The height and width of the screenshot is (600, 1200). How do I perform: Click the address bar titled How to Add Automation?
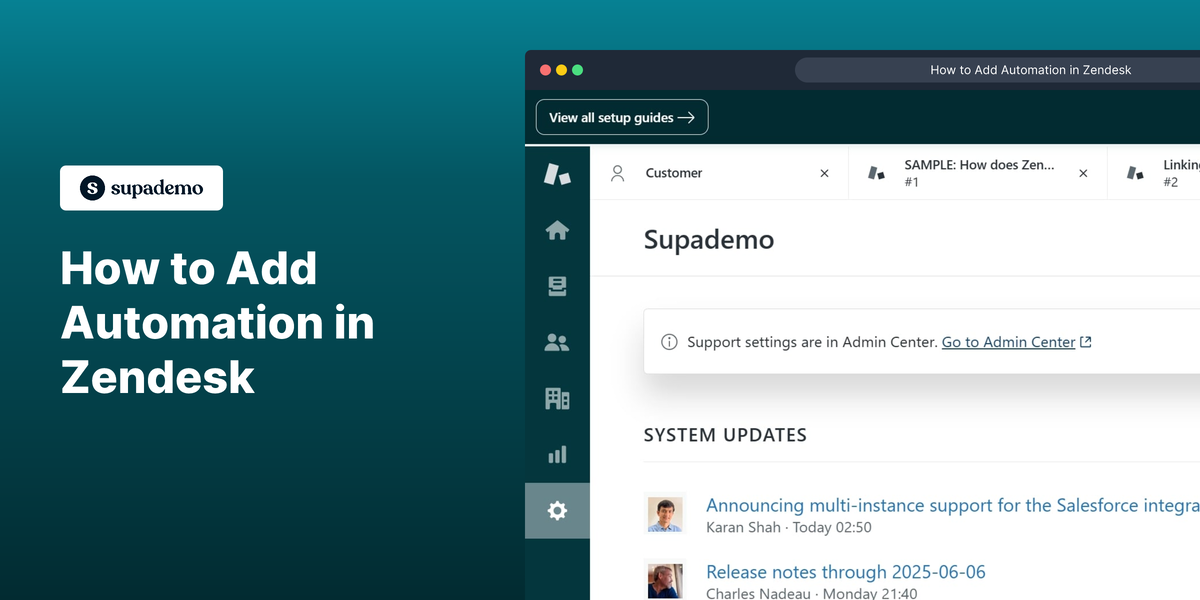[x=997, y=70]
